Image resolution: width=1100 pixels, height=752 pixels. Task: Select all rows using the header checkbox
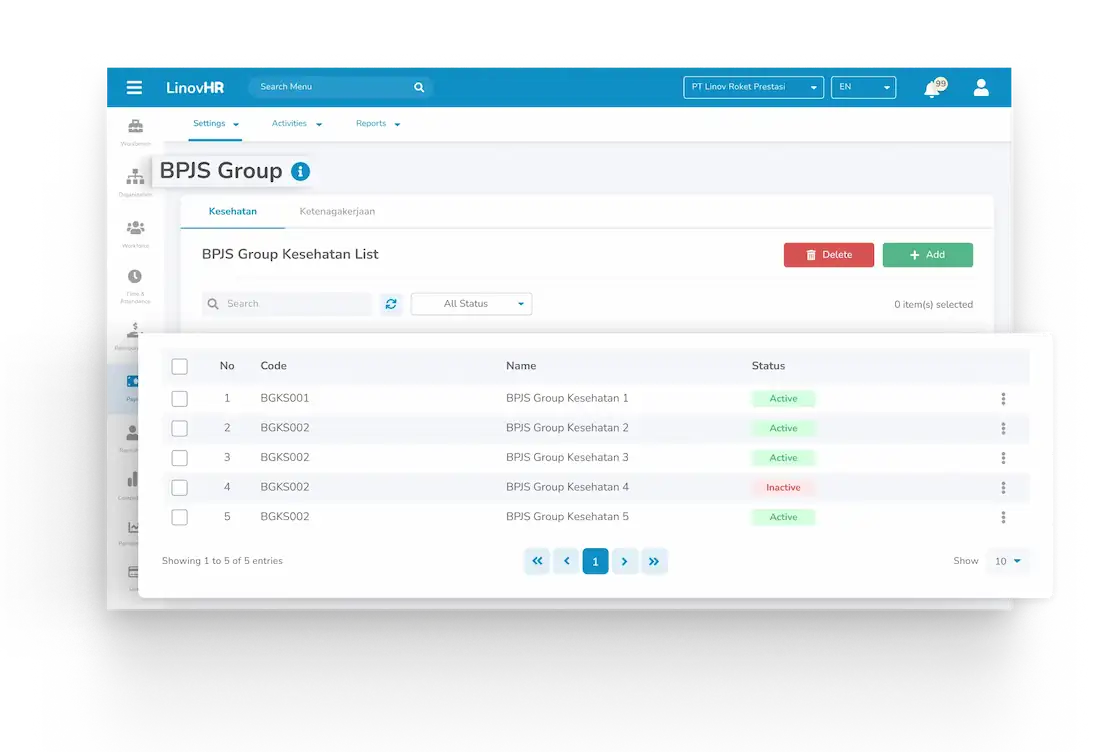(179, 366)
